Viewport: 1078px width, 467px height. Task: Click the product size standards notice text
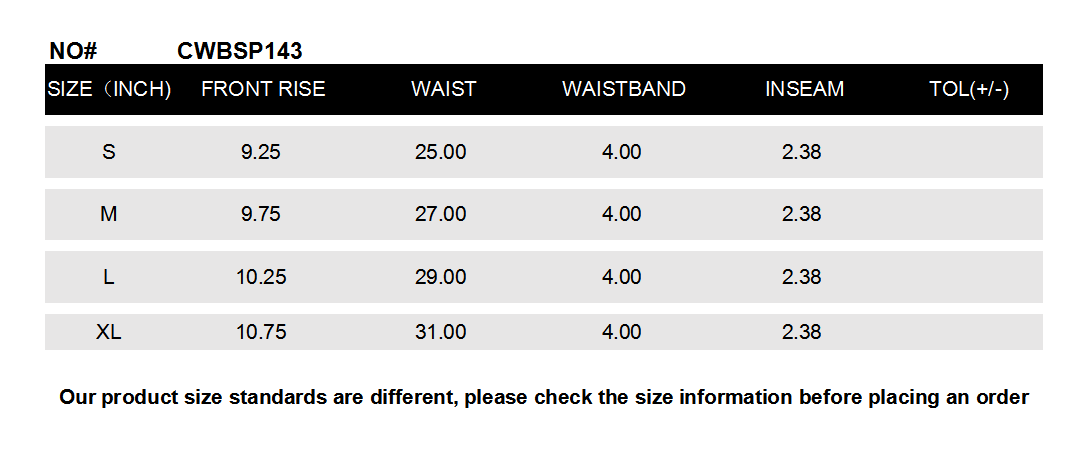pos(544,397)
